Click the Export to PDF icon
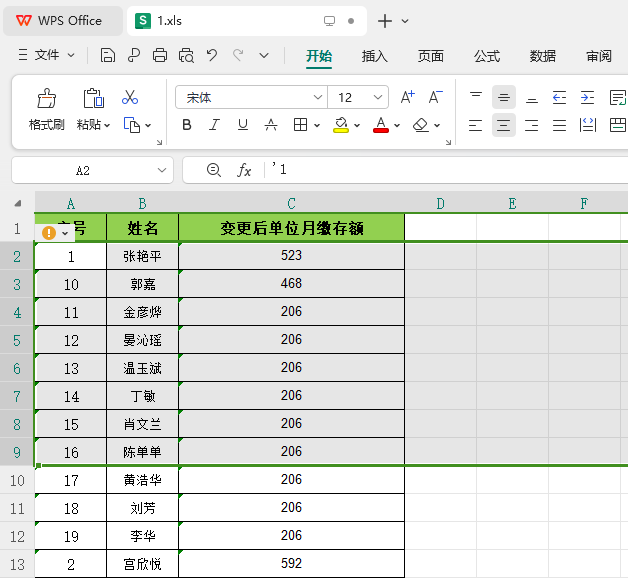Viewport: 628px width, 578px height. (134, 55)
